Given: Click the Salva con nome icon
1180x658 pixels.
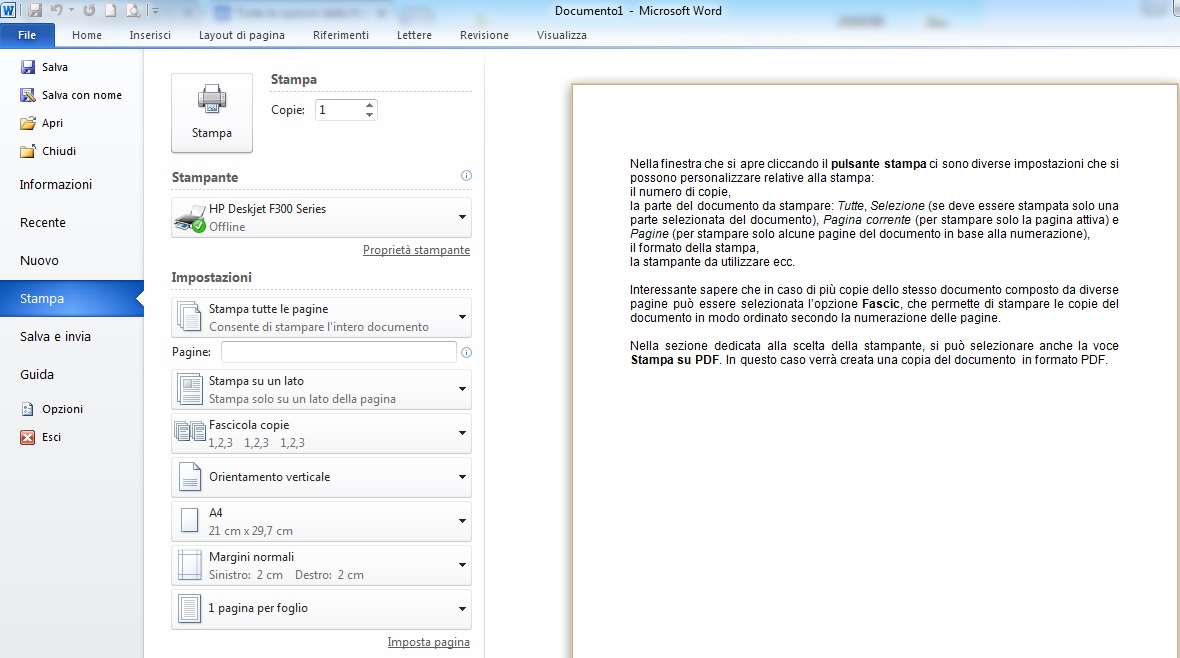Looking at the screenshot, I should coord(28,95).
